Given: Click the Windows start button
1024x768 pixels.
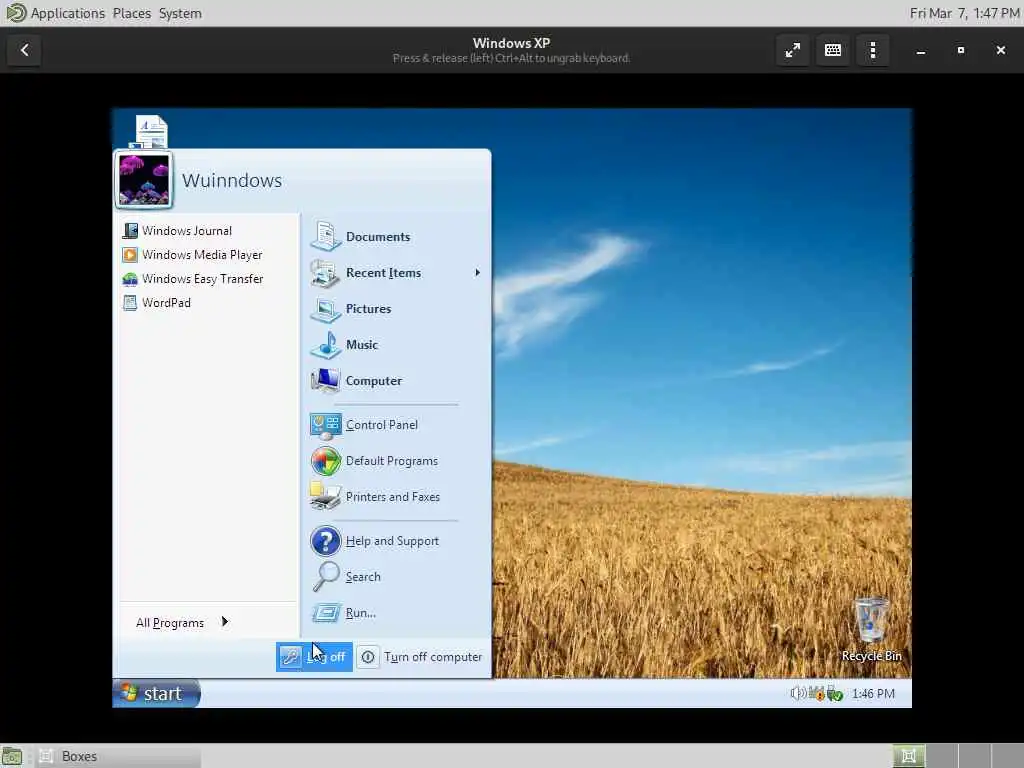Looking at the screenshot, I should (156, 693).
